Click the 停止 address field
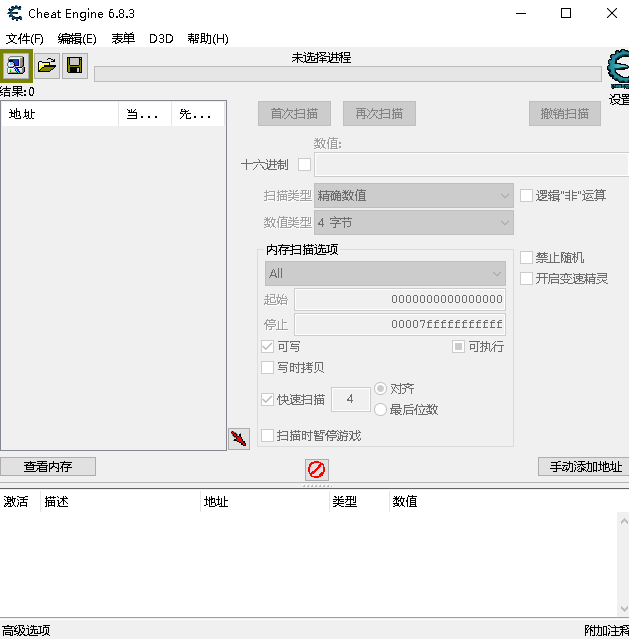Screen dimensions: 629x639 400,324
